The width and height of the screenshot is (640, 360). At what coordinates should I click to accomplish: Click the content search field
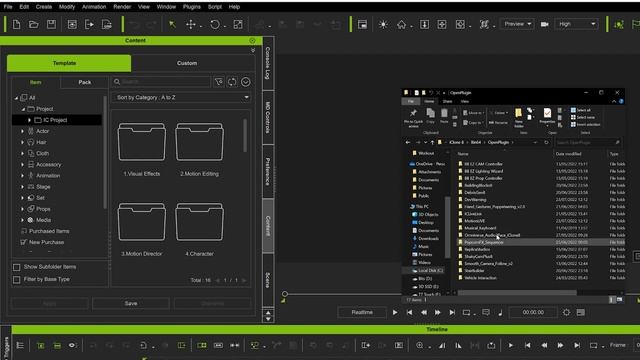[x=162, y=82]
